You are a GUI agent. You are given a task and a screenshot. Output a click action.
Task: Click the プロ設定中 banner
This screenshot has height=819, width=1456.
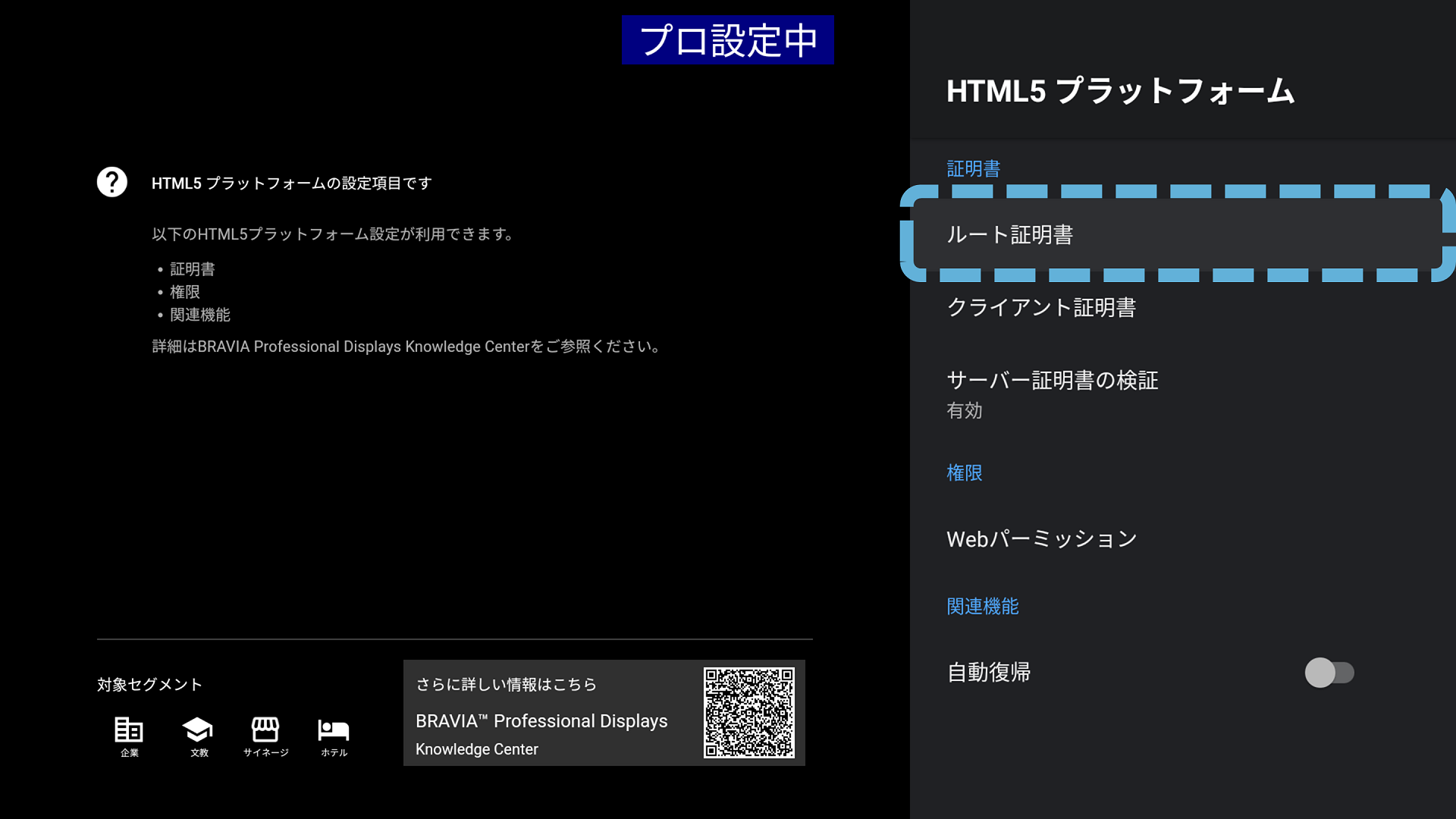727,40
